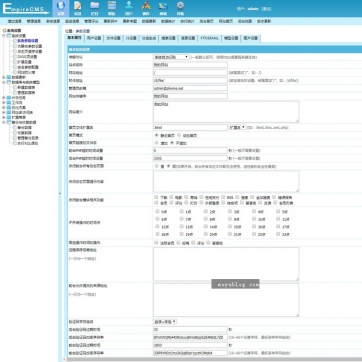This screenshot has height=362, width=362.
Task: Open 执行SQL语句 in the sidebar tree
Action: click(28, 143)
